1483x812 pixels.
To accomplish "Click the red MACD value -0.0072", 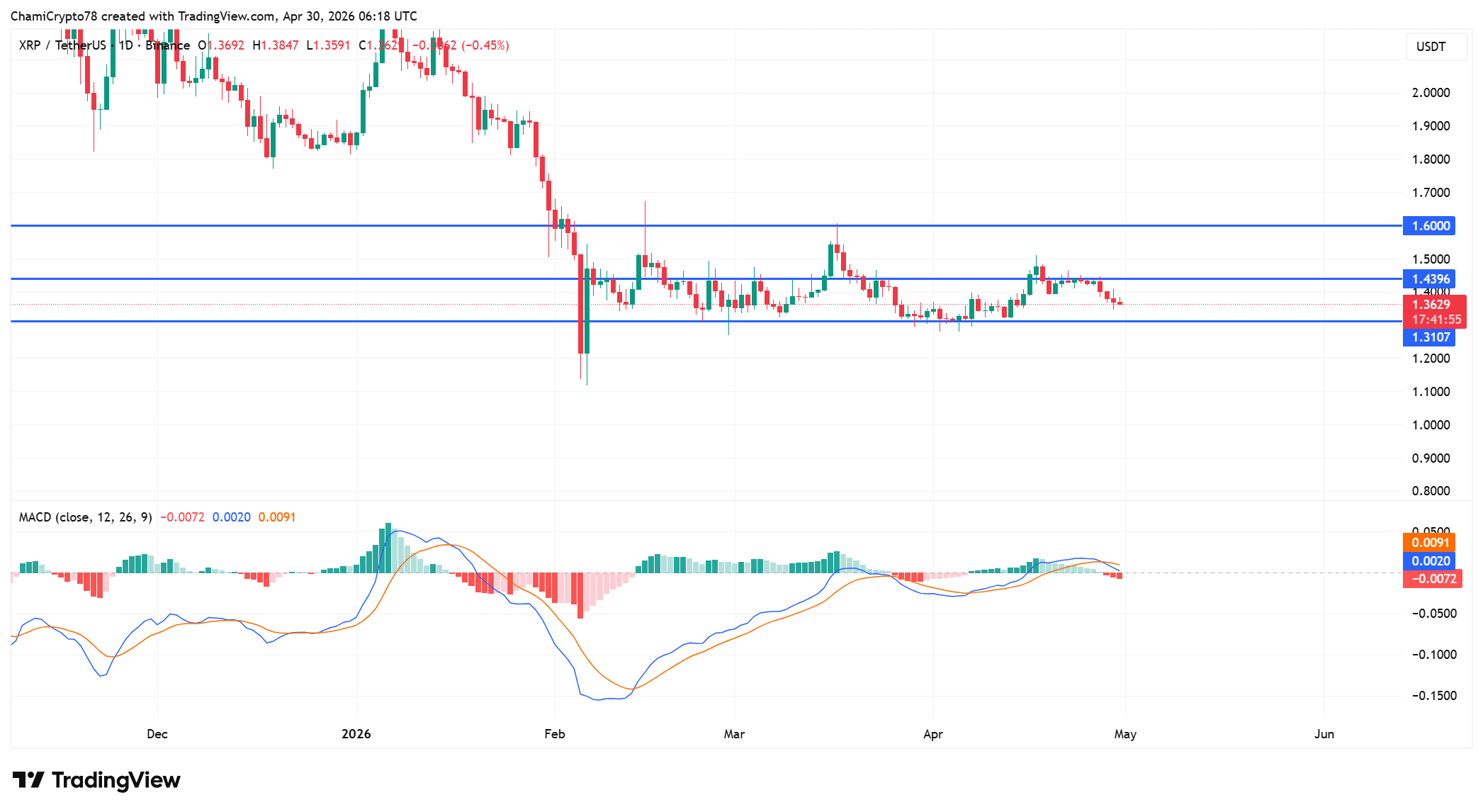I will coord(183,517).
